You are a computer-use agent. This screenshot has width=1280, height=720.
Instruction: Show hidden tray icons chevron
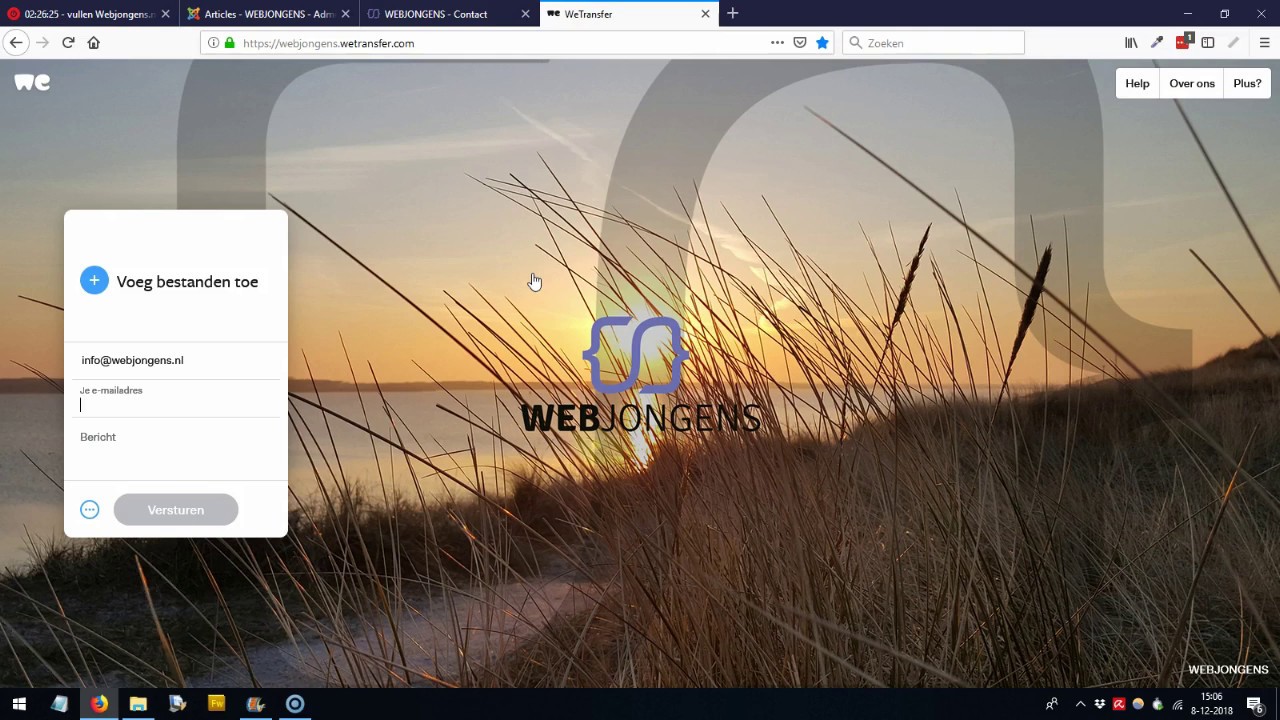point(1080,704)
